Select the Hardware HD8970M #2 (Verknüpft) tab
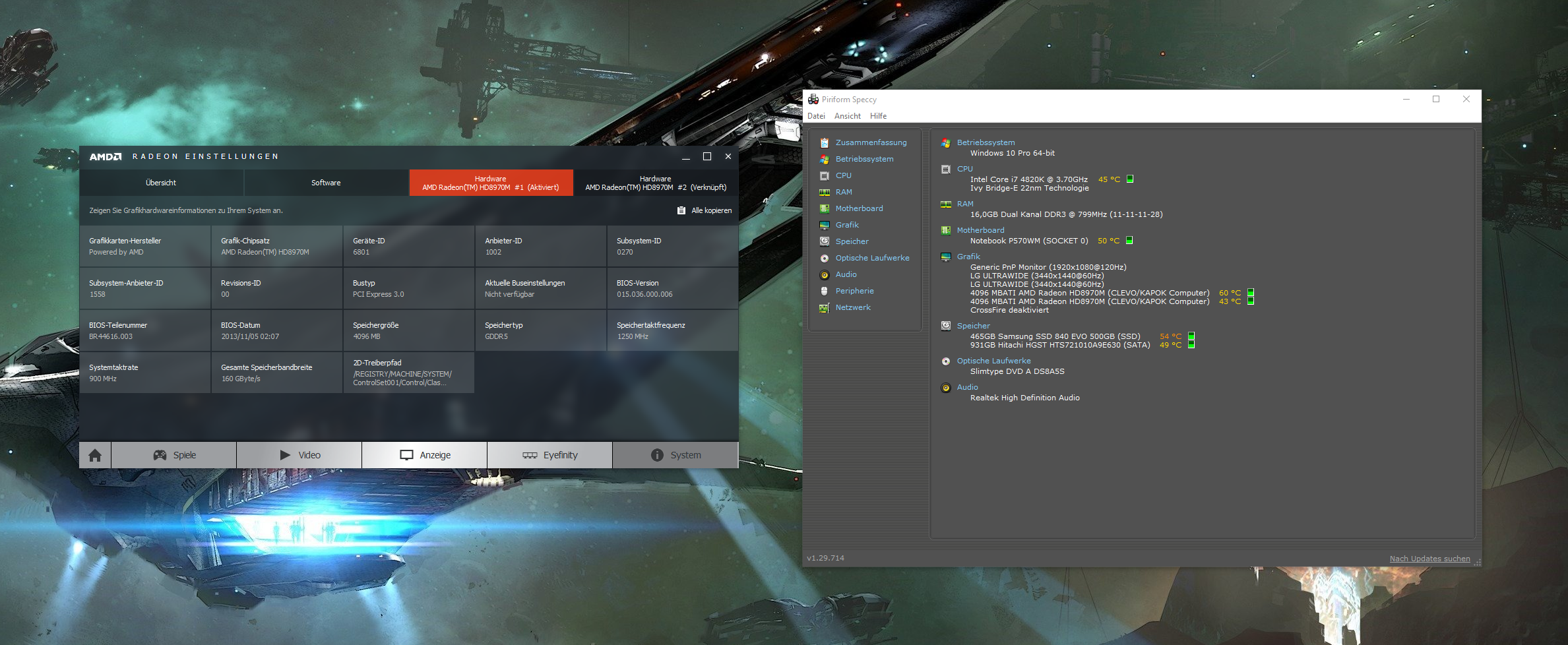Viewport: 1568px width, 645px height. (x=656, y=183)
